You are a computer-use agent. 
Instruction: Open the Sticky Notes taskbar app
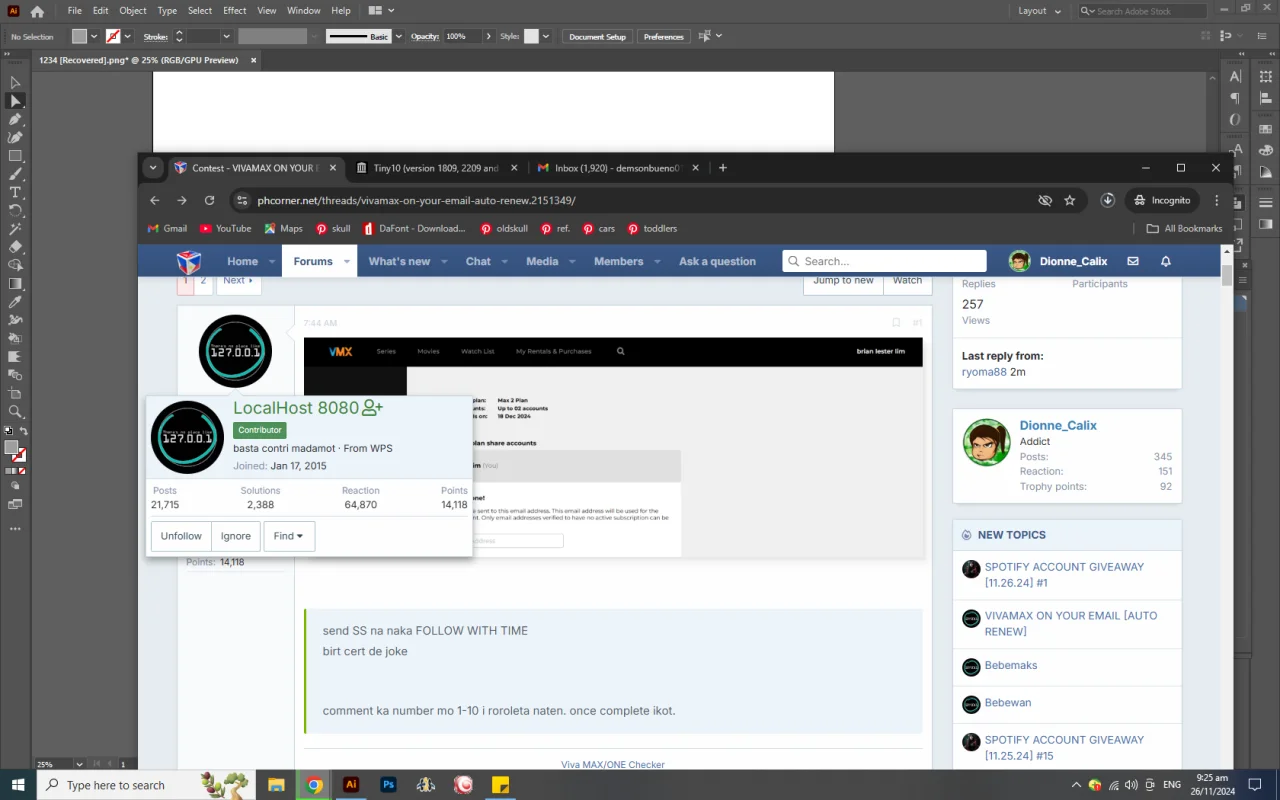pos(499,785)
